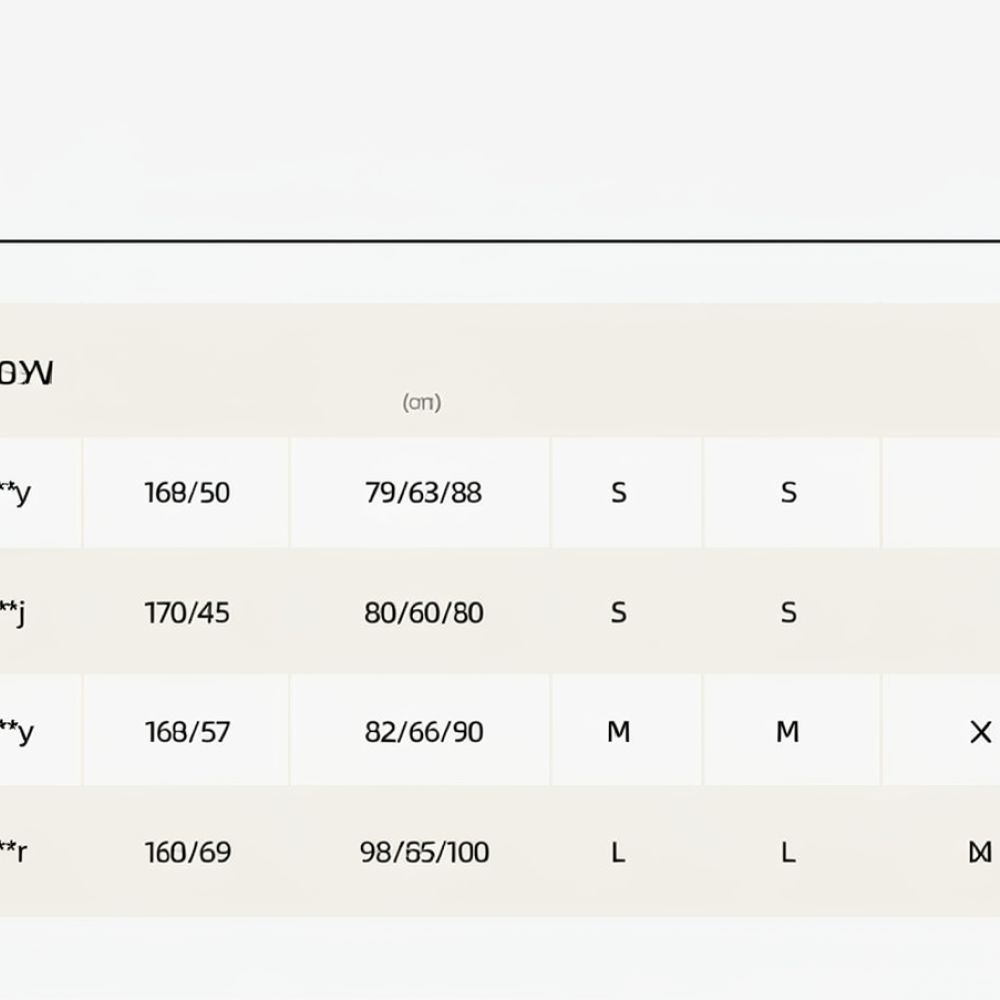Click the **j reviewer name cell

pyautogui.click(x=13, y=614)
